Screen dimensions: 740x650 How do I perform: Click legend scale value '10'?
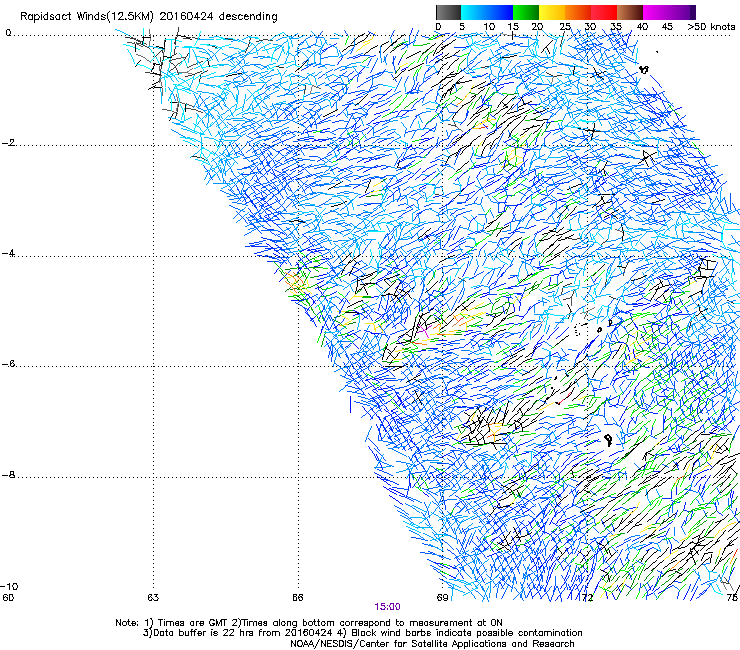[x=489, y=27]
